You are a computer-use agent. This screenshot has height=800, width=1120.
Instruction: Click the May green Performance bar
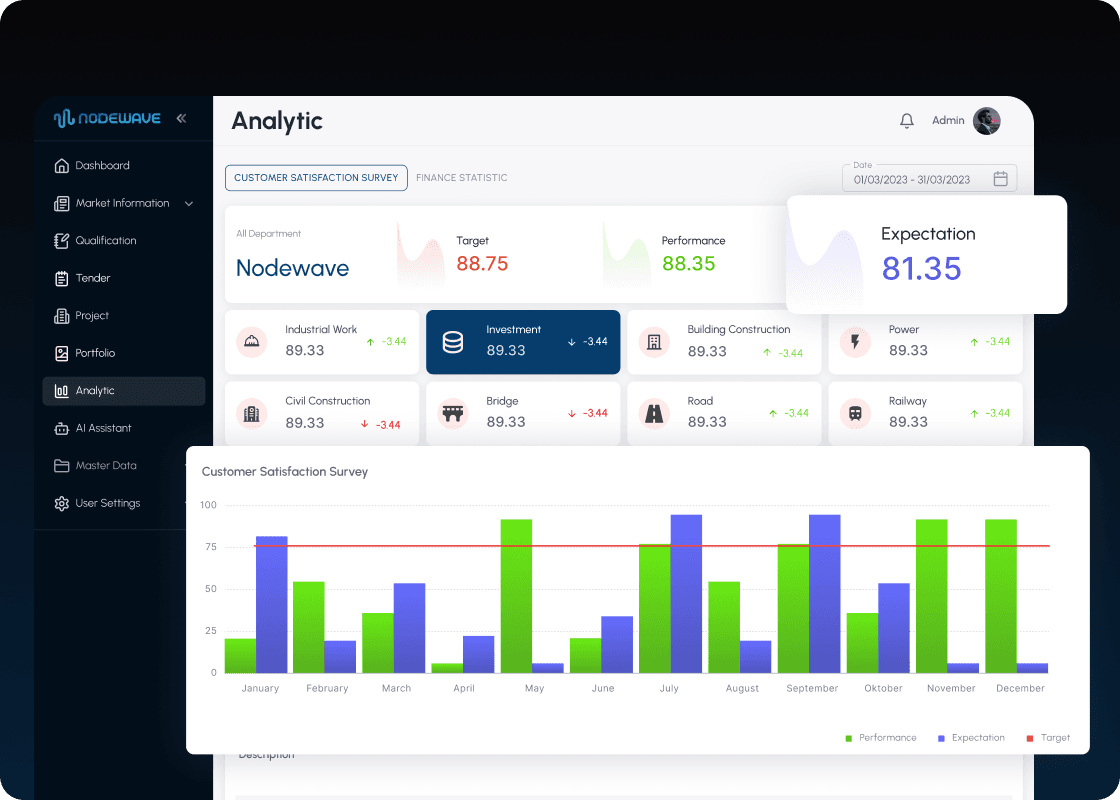(516, 596)
